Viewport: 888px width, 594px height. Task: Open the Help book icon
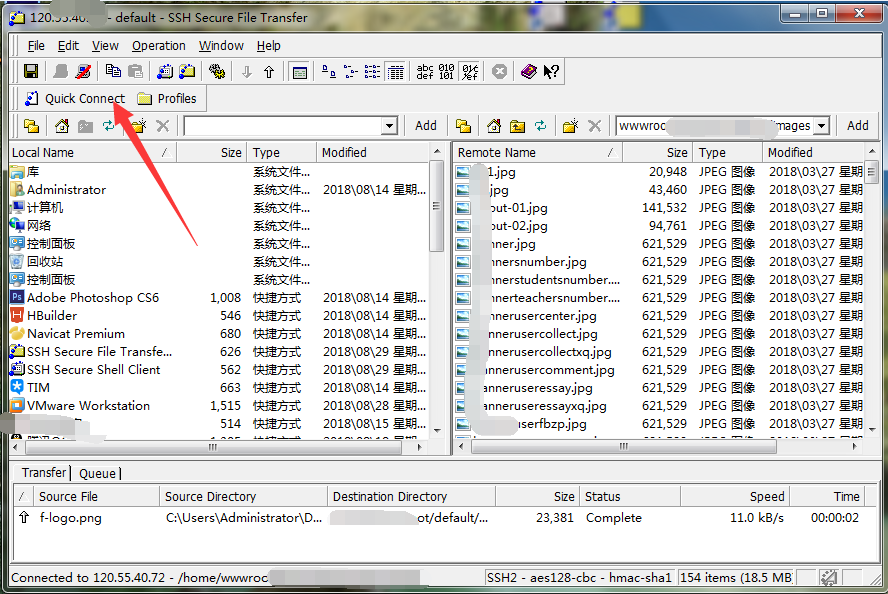coord(529,71)
